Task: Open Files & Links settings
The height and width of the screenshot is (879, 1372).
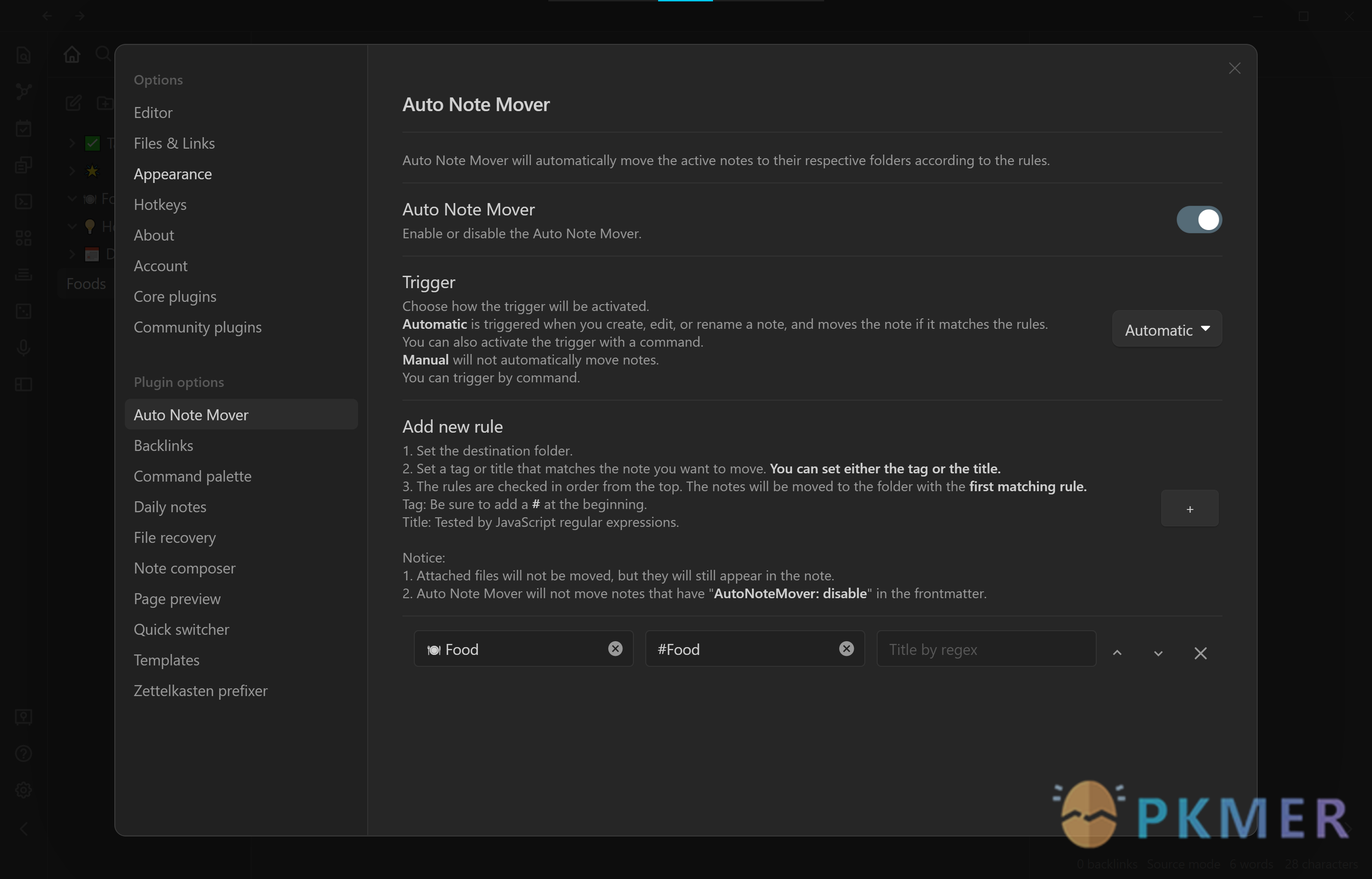Action: click(174, 143)
